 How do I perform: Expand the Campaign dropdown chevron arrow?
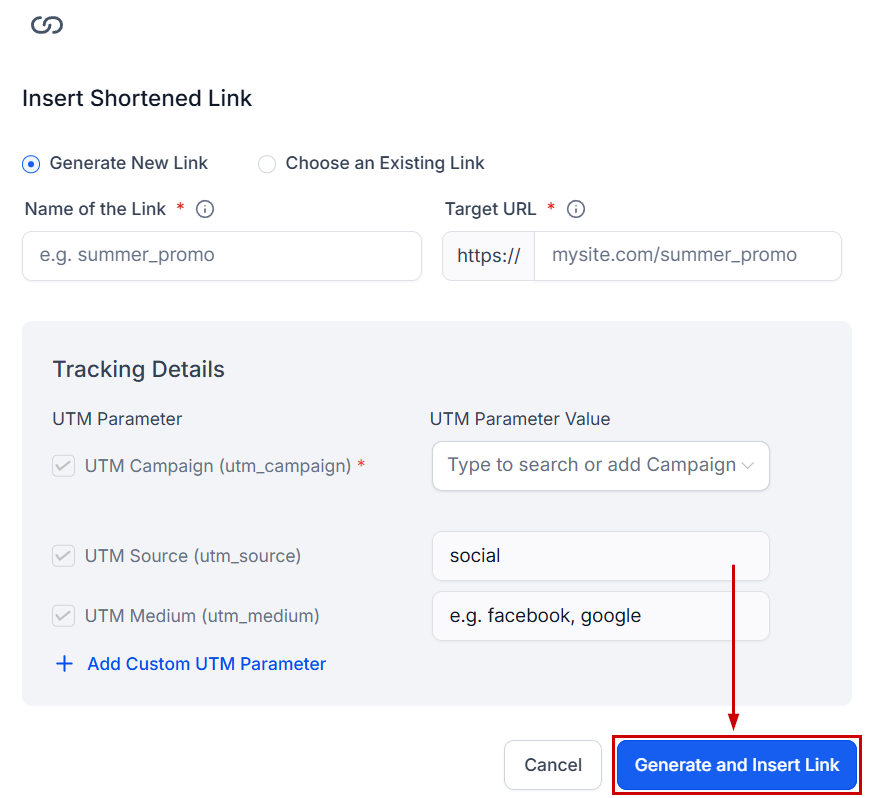coord(748,466)
